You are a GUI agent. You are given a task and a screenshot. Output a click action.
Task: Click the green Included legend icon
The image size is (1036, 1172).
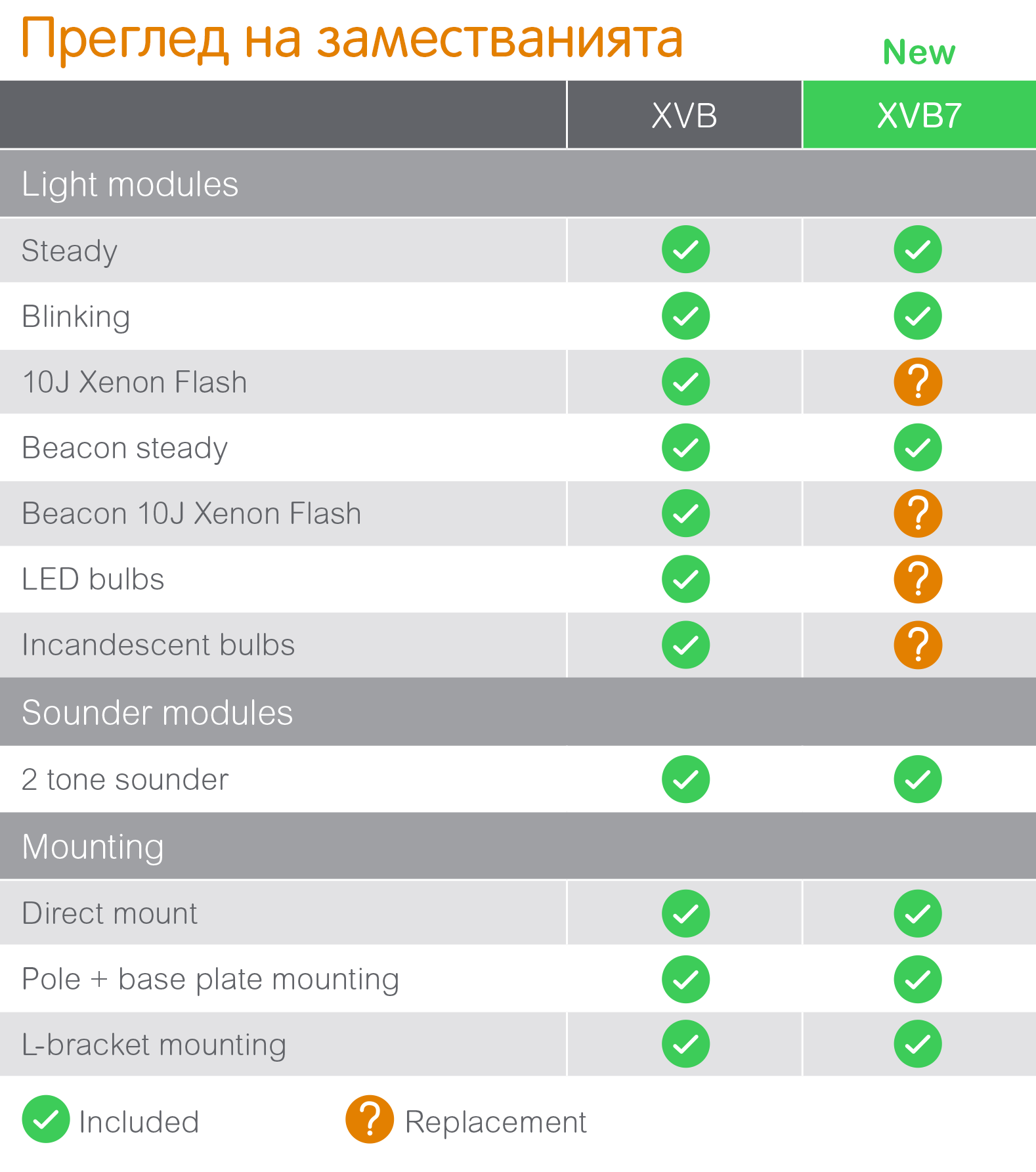[46, 1119]
